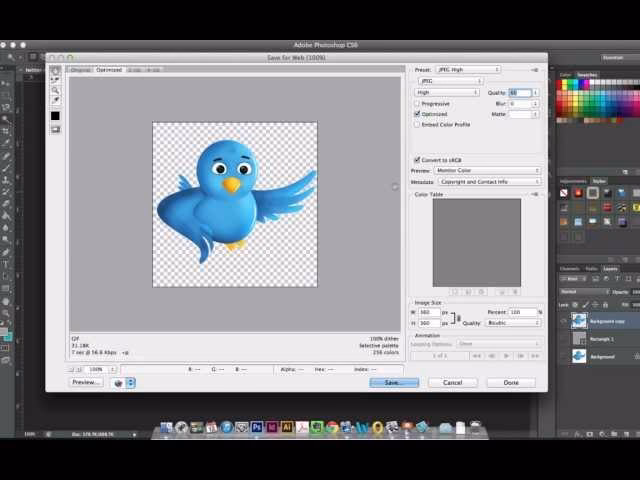The width and height of the screenshot is (640, 480).
Task: Click the Quality number input field
Action: [x=520, y=93]
